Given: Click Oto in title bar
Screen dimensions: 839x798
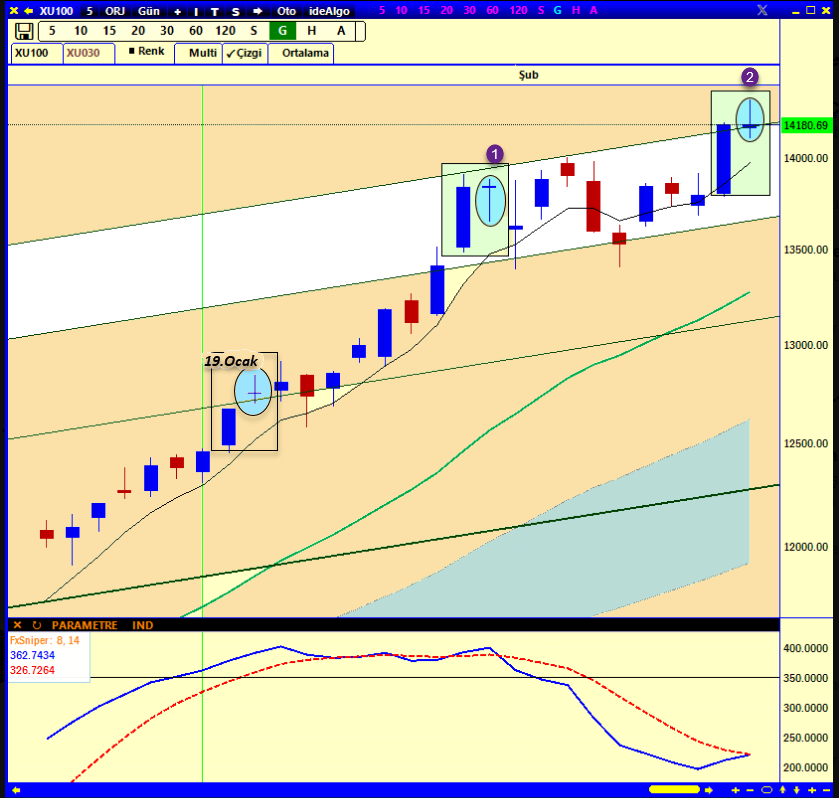Looking at the screenshot, I should coord(286,11).
